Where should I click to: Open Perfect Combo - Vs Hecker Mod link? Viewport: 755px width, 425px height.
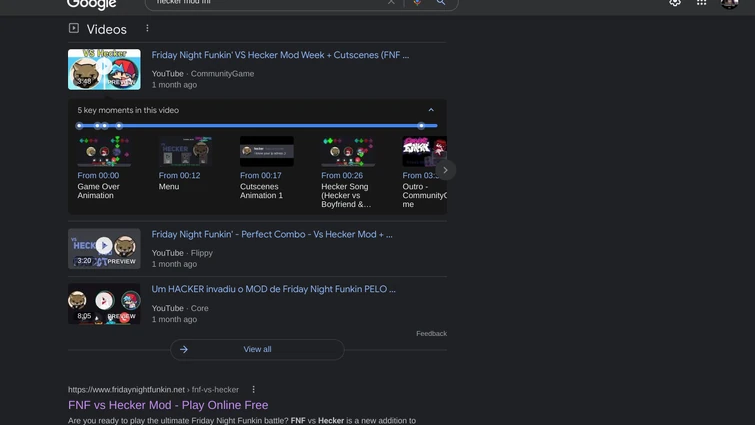coord(272,234)
